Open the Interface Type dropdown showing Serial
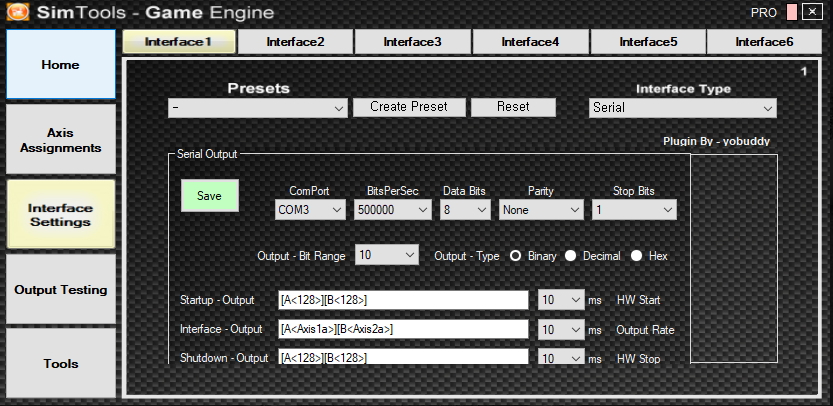 pos(683,108)
